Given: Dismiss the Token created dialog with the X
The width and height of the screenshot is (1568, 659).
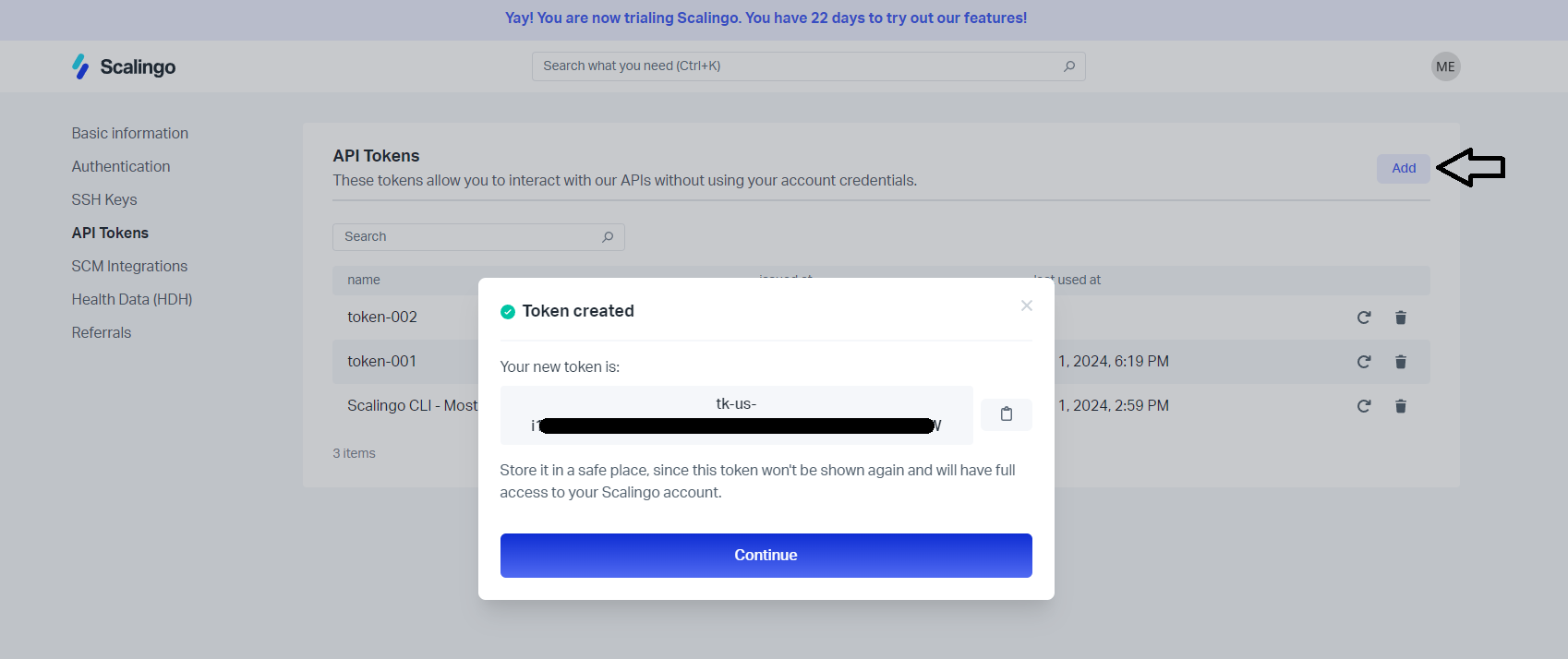Looking at the screenshot, I should click(x=1026, y=306).
